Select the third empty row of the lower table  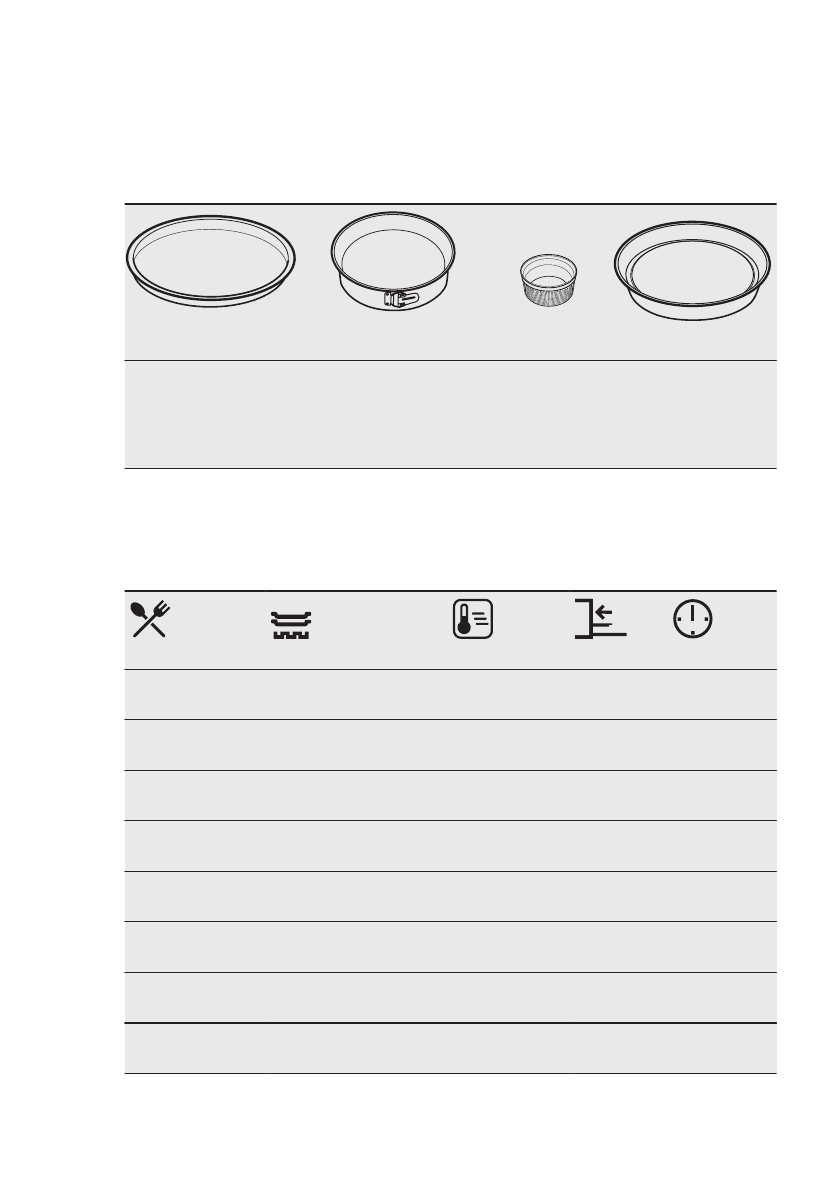coord(451,795)
